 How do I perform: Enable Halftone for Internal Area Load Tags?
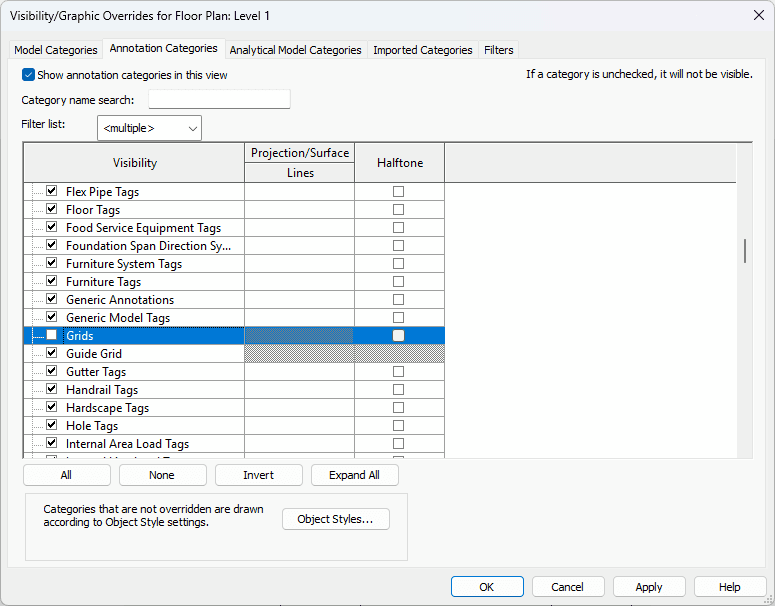coord(398,443)
